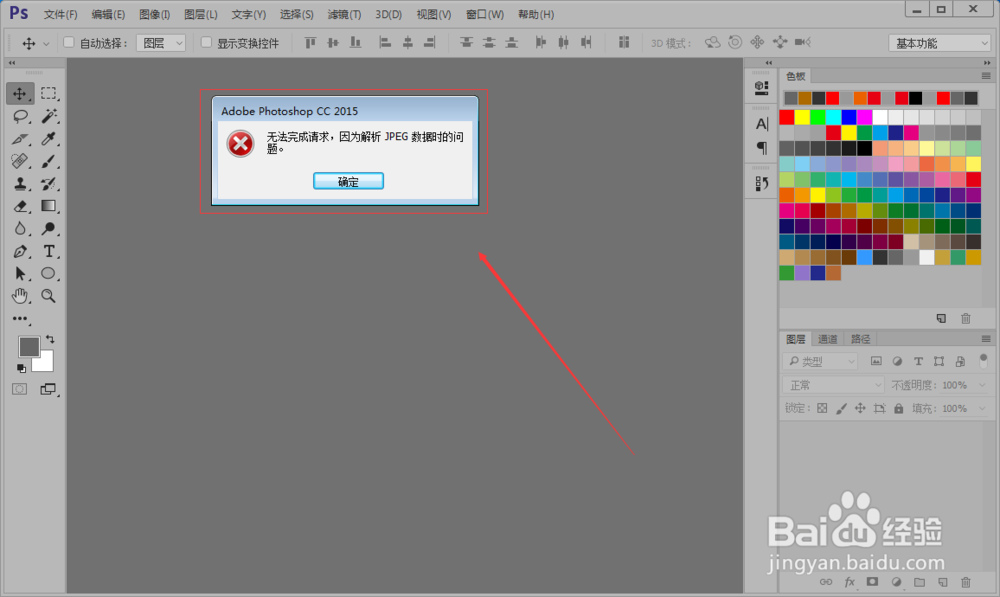Screen dimensions: 1000x597
Task: Filter layers by type layers
Action: tap(918, 362)
